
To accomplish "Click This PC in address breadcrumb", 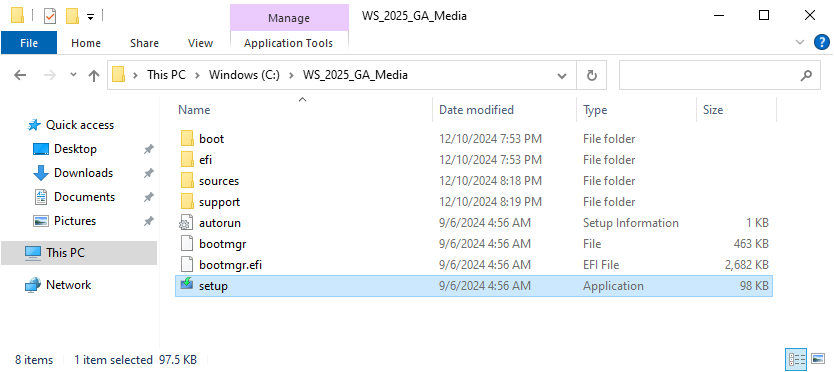I will pyautogui.click(x=166, y=75).
